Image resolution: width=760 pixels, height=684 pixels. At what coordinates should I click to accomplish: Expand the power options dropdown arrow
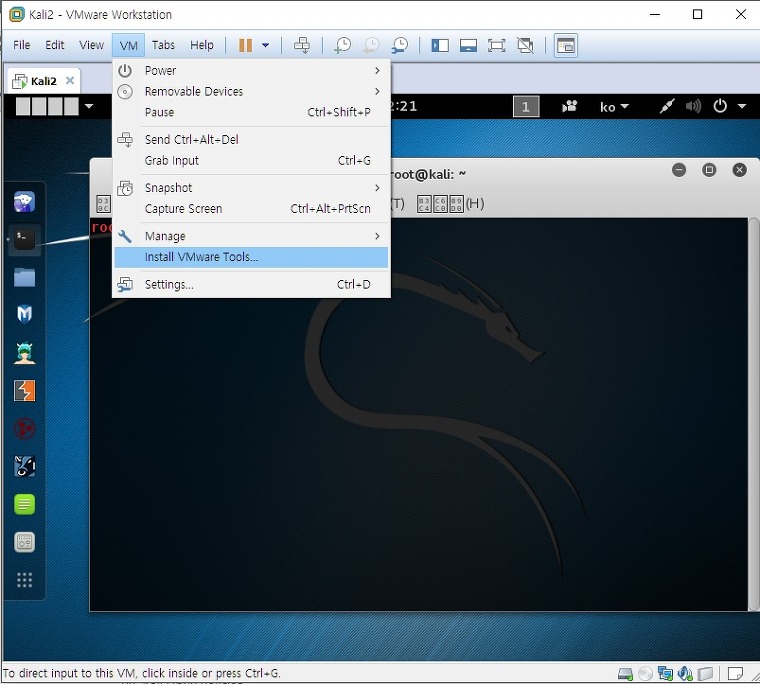point(266,45)
